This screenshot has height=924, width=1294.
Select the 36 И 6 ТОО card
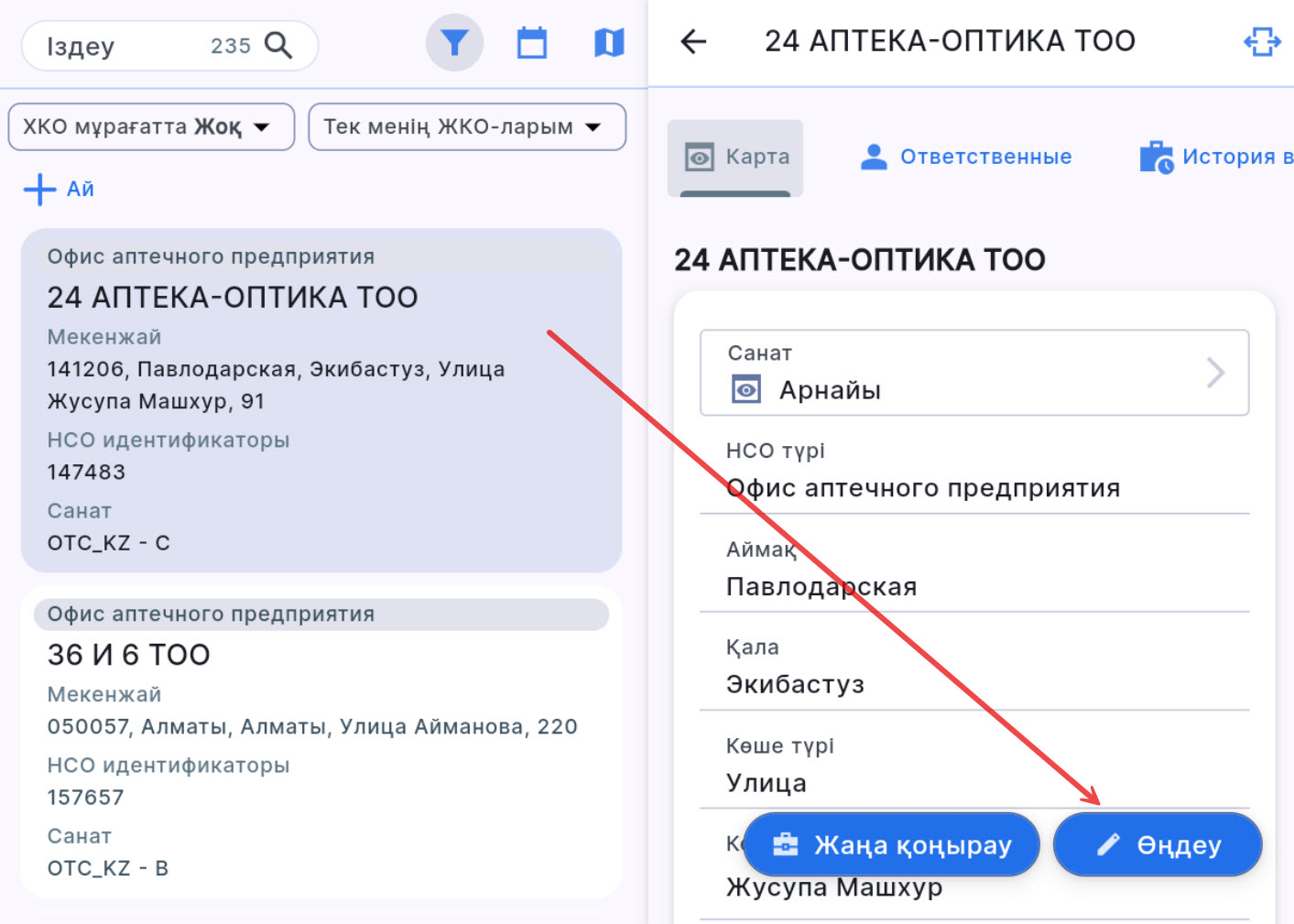(x=321, y=742)
